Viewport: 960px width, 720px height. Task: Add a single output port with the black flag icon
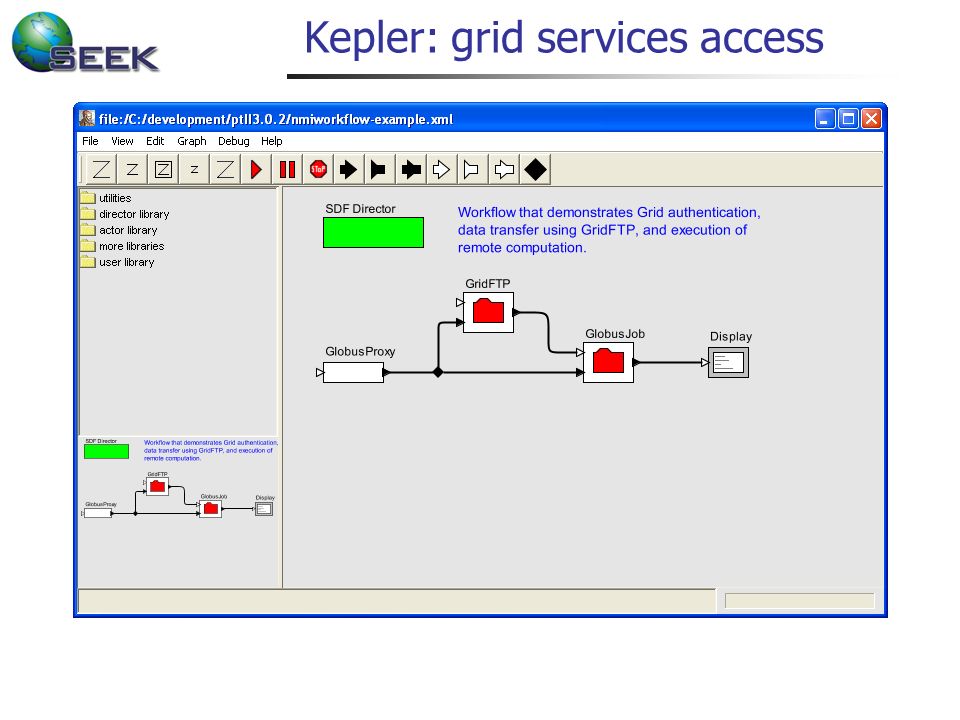coord(379,169)
